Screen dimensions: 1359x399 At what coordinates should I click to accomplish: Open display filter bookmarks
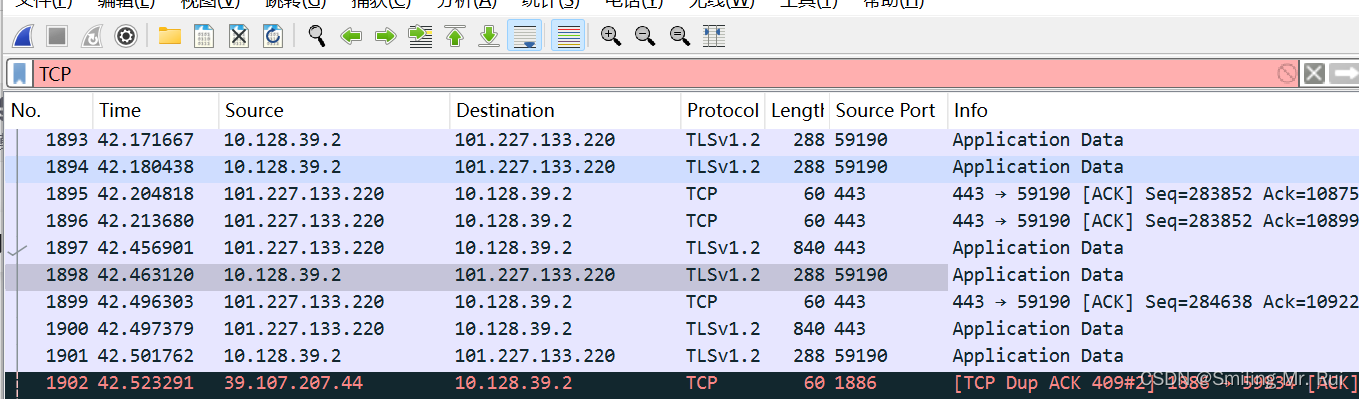pos(20,73)
